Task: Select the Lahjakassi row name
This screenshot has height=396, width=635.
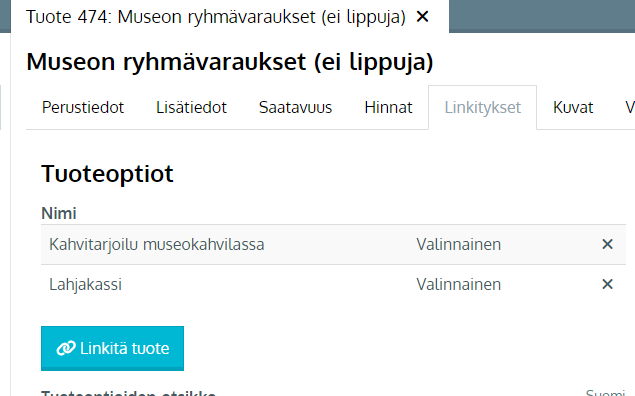Action: click(85, 285)
